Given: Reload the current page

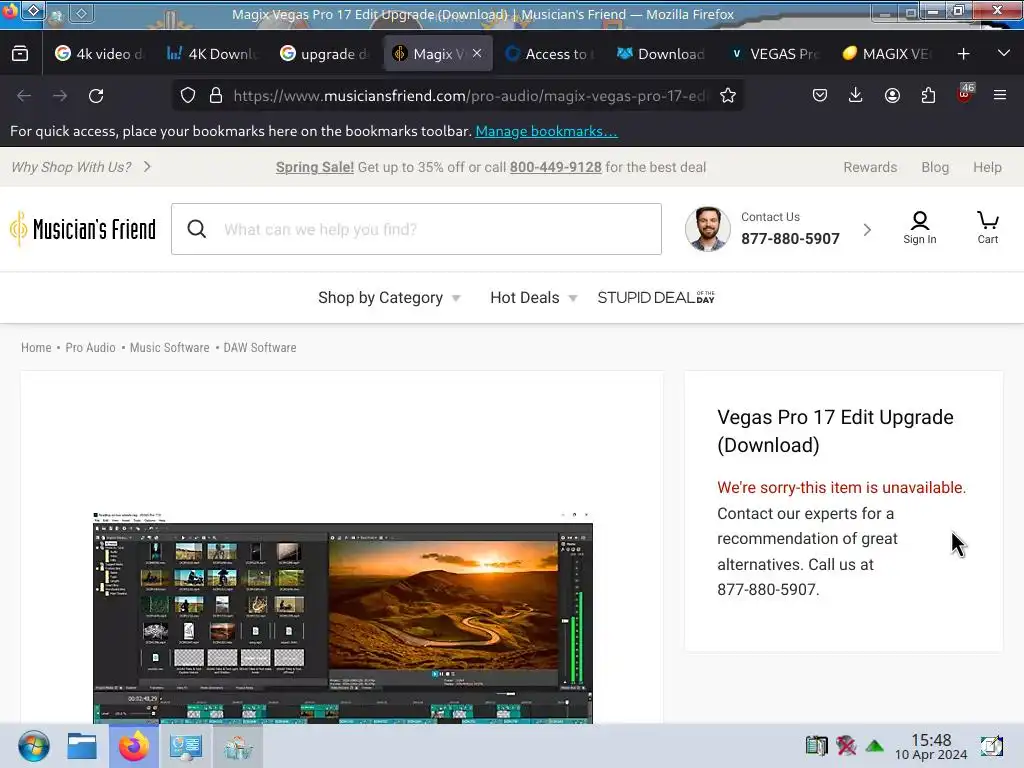Looking at the screenshot, I should click(x=96, y=96).
